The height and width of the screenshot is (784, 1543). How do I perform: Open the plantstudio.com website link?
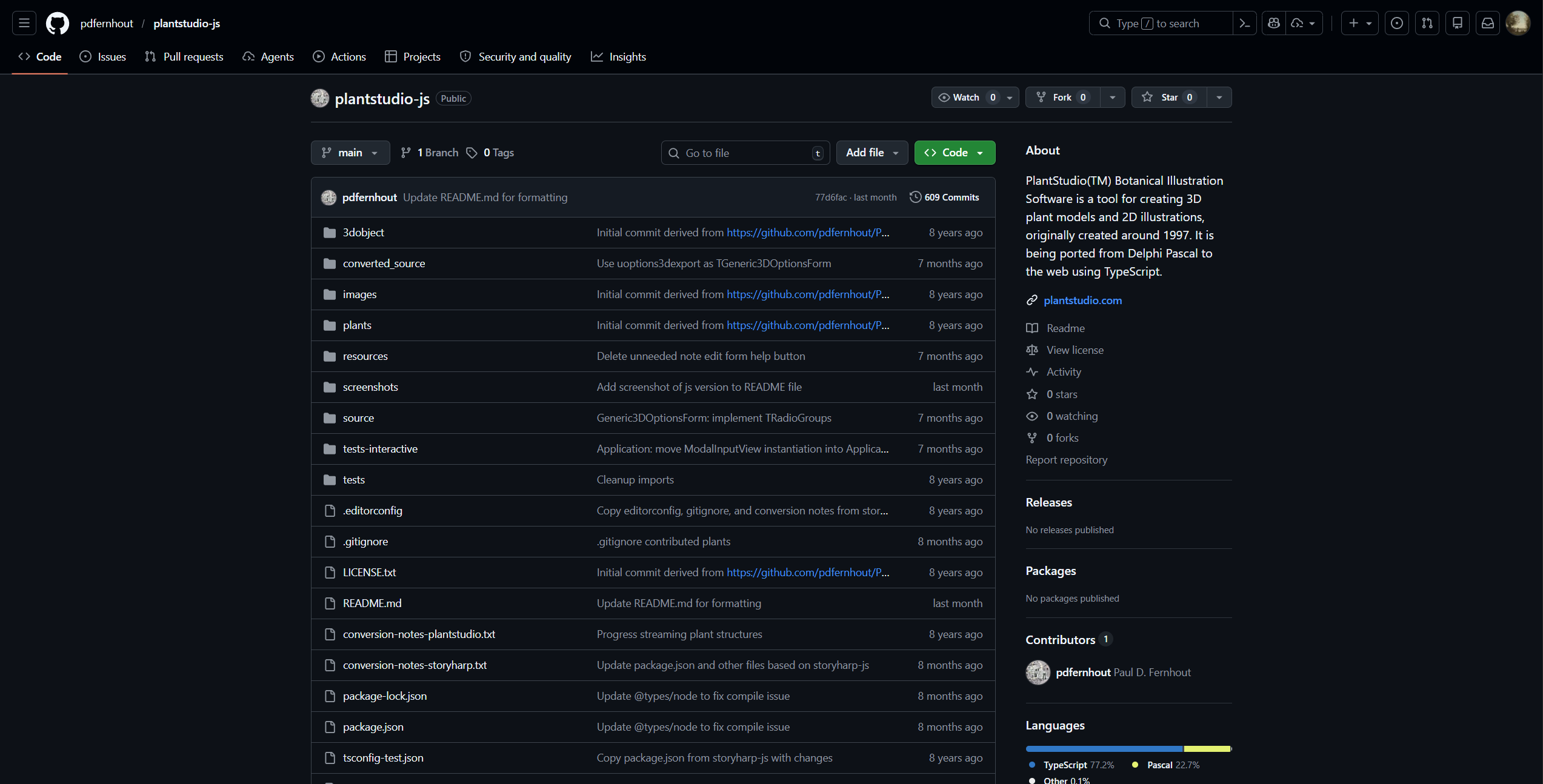click(x=1082, y=300)
